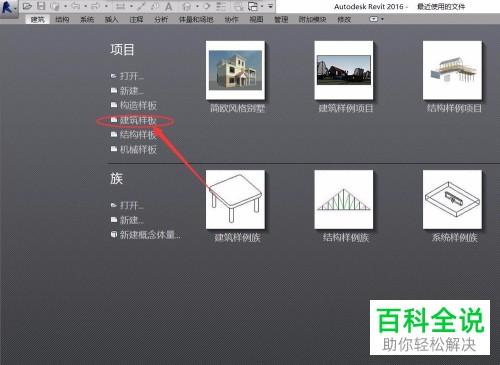Switch to the 结构 ribbon tab
Screen dimensions: 500x365
pyautogui.click(x=62, y=19)
